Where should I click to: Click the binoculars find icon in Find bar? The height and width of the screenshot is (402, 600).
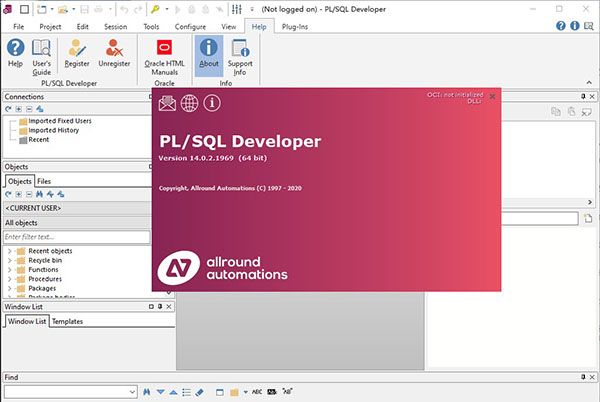147,392
